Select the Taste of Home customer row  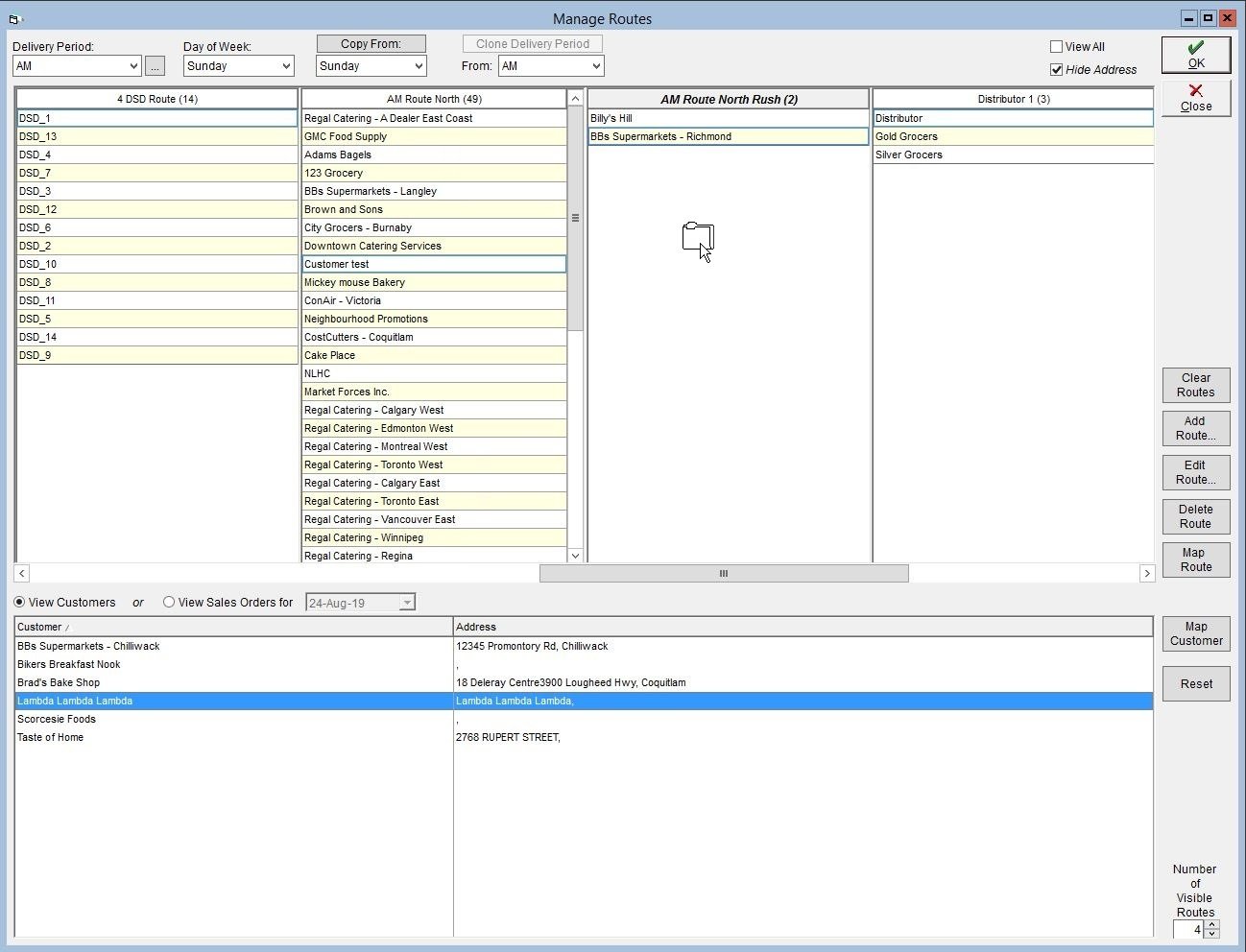coord(584,737)
